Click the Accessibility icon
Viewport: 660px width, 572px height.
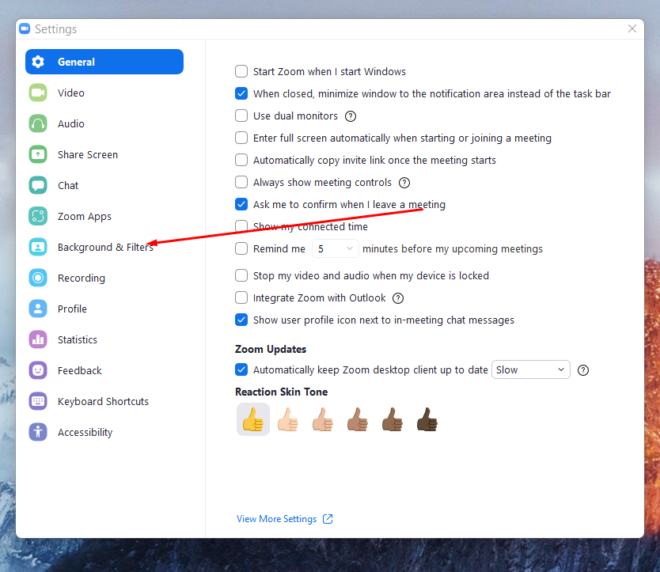[38, 432]
